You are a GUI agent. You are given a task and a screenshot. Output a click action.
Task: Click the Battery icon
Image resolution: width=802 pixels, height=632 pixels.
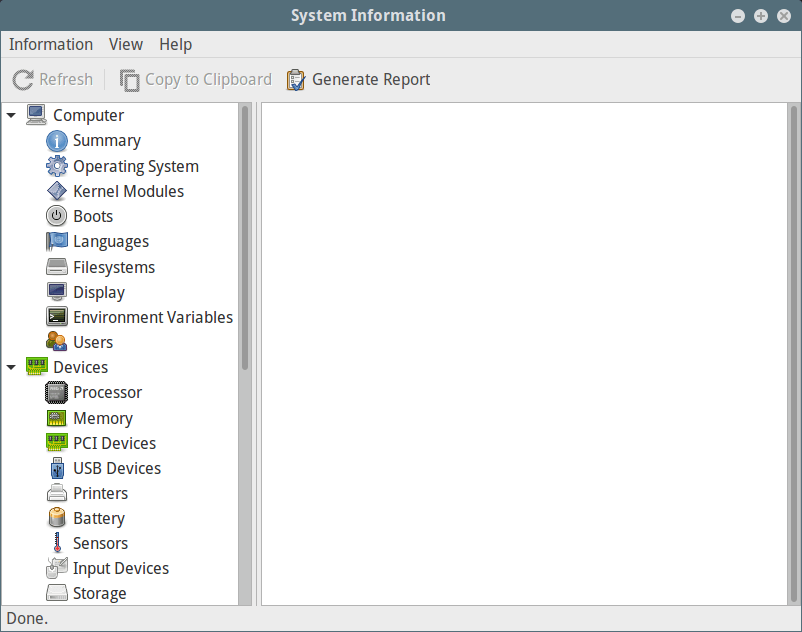click(56, 518)
